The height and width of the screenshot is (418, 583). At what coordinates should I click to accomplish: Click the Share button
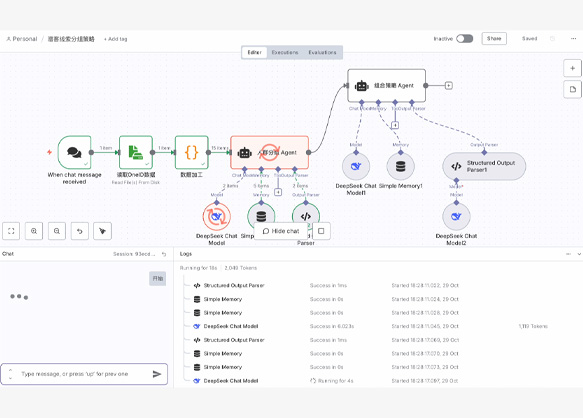click(494, 38)
